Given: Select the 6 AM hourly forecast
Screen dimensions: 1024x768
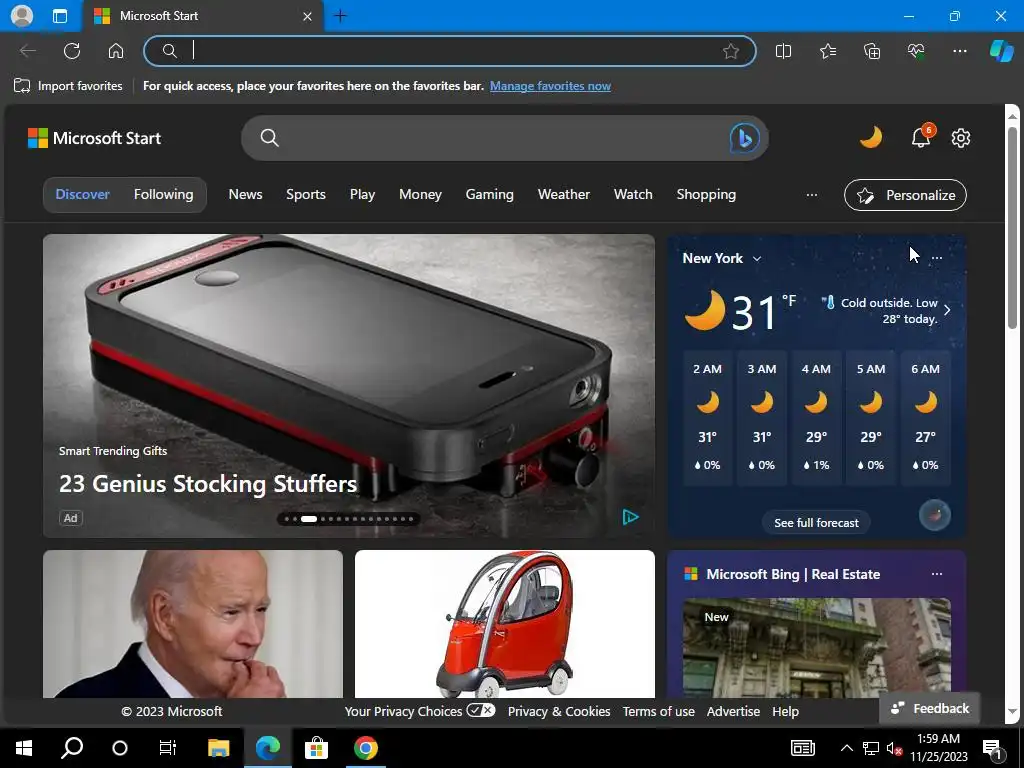Looking at the screenshot, I should (925, 417).
